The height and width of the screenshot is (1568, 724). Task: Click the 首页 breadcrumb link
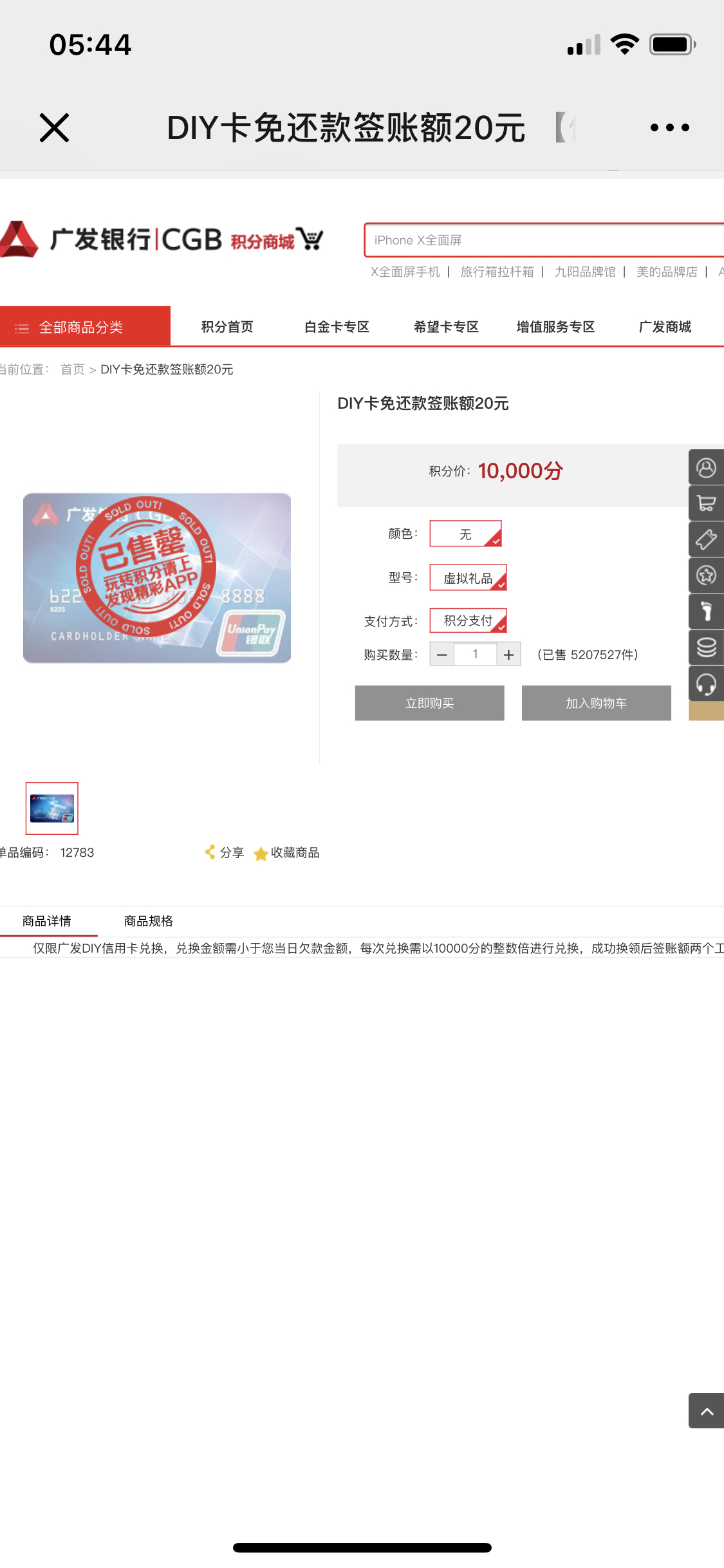(x=73, y=369)
